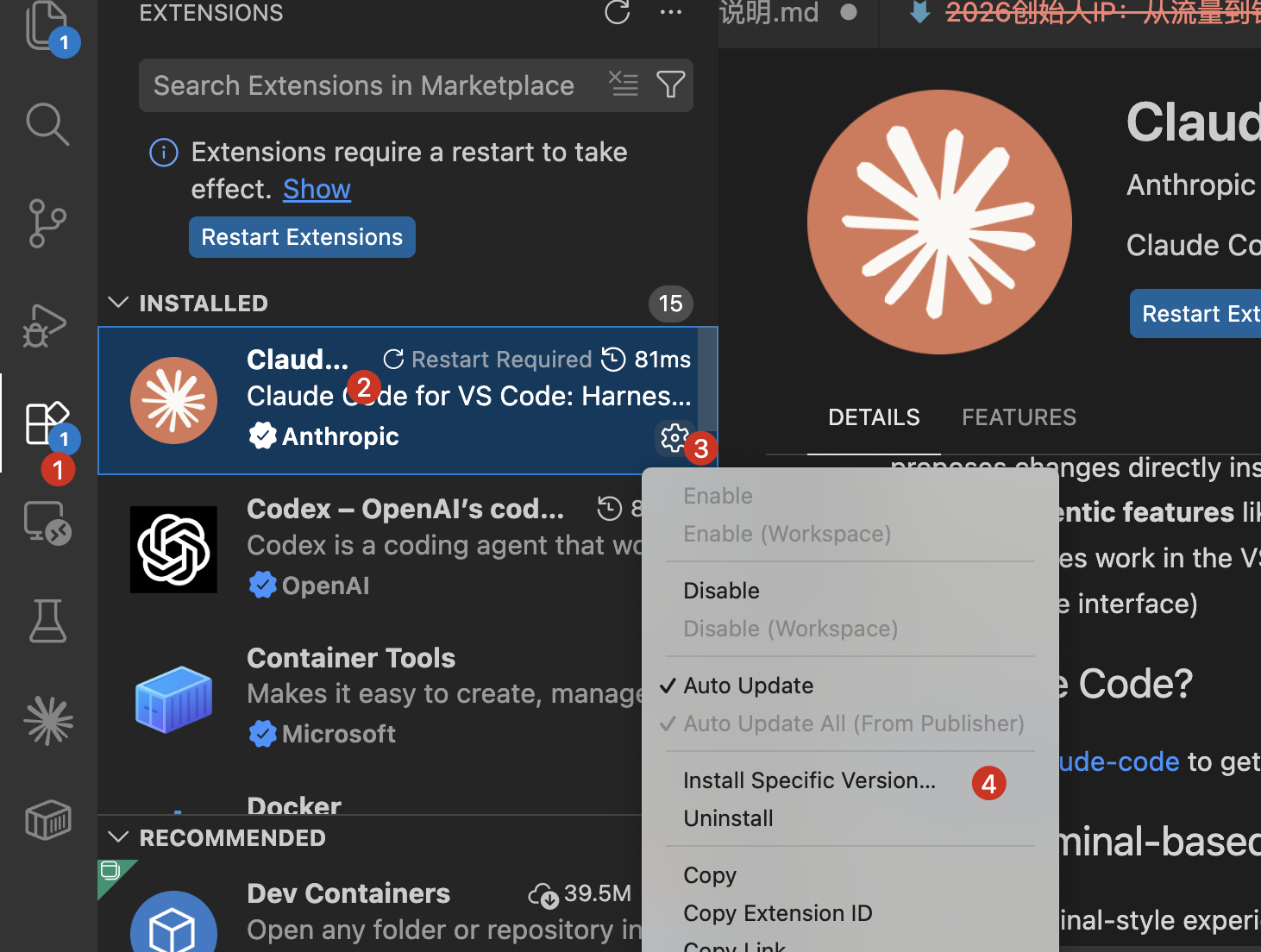Click the activation time clock icon showing 81ms

[x=613, y=359]
